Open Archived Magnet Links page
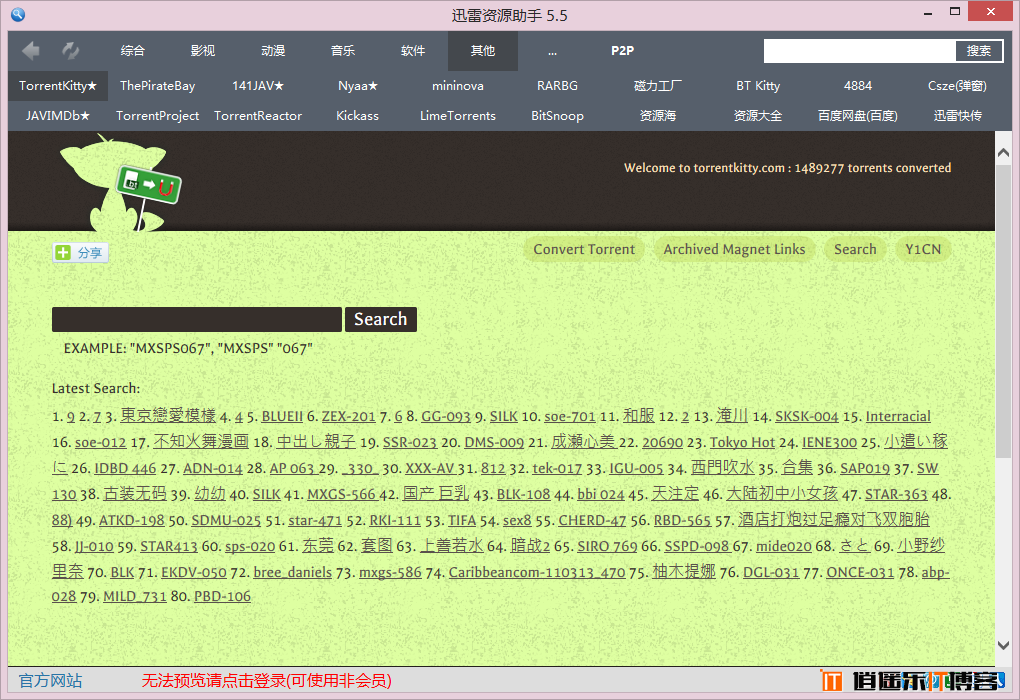 point(734,249)
